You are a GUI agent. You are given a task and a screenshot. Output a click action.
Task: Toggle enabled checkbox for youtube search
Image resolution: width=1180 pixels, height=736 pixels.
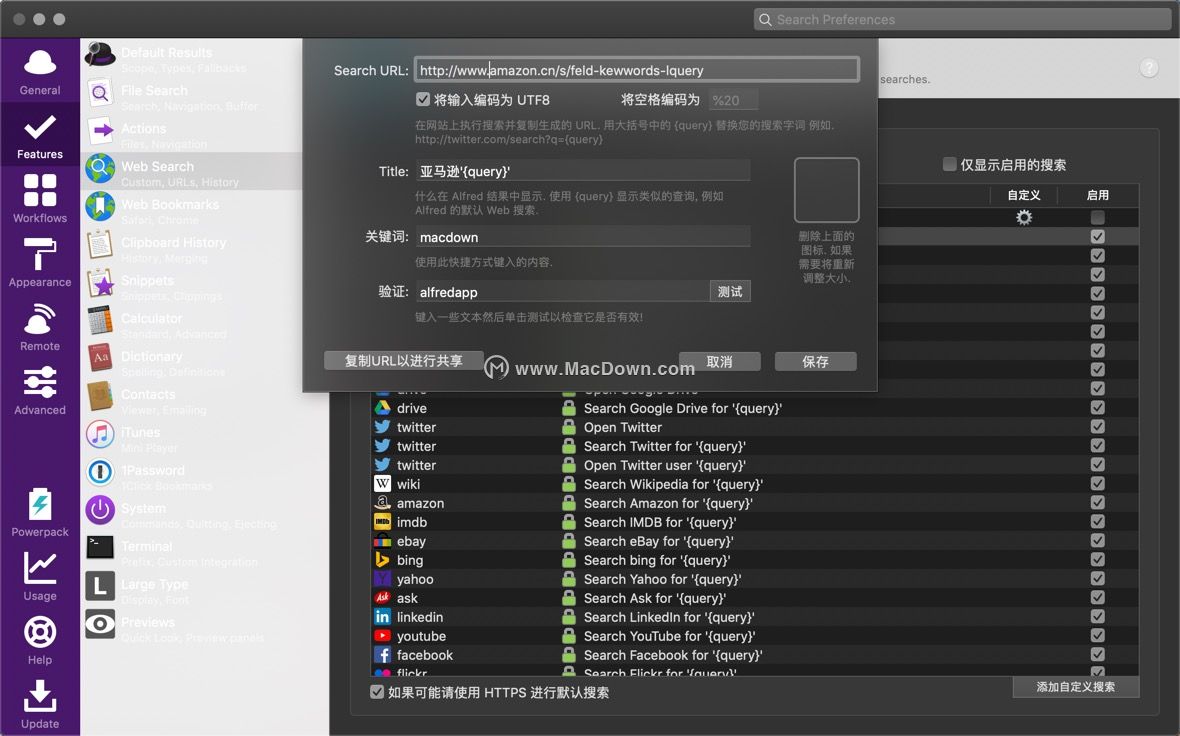[x=1098, y=636]
